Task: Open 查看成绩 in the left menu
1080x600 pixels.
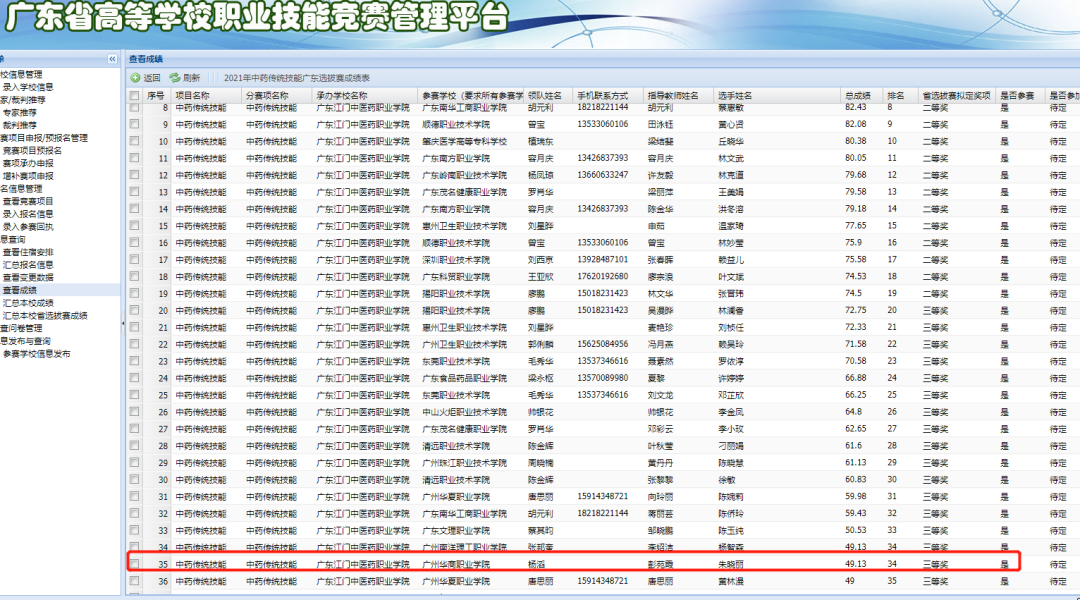Action: (x=27, y=289)
